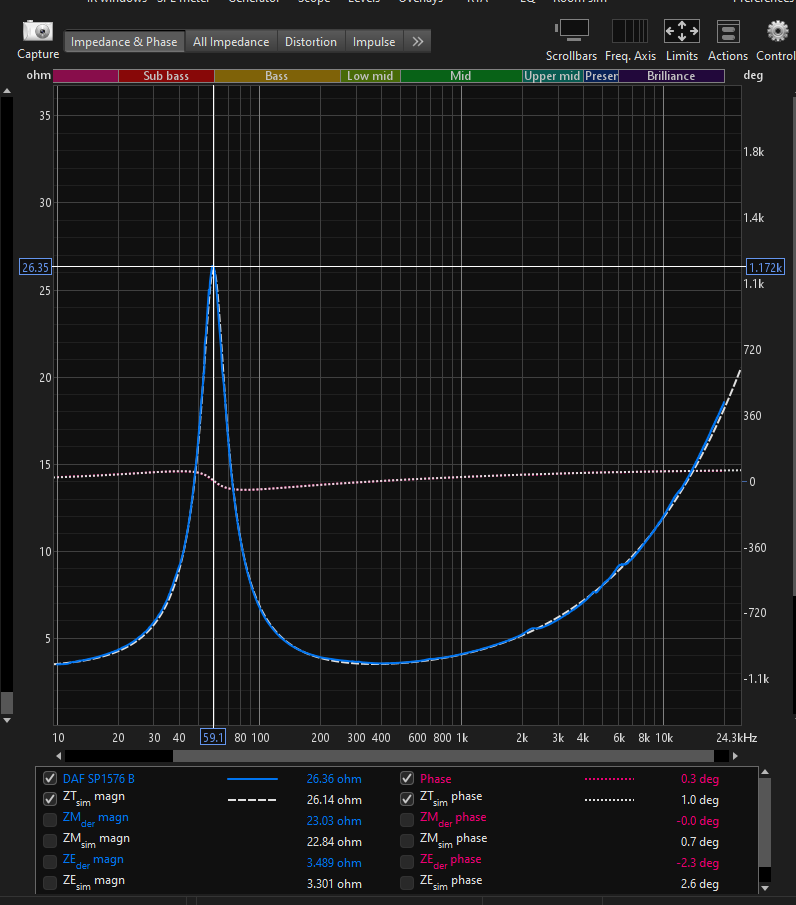The width and height of the screenshot is (796, 905).
Task: Click the 59.1 cursor frequency box
Action: point(213,737)
